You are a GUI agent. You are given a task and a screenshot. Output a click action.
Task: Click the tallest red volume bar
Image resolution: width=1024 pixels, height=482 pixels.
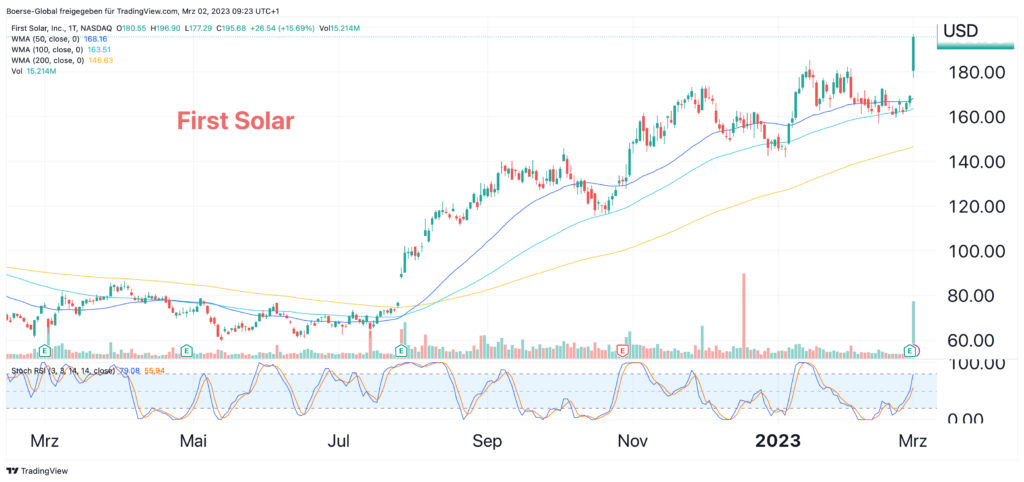(743, 315)
